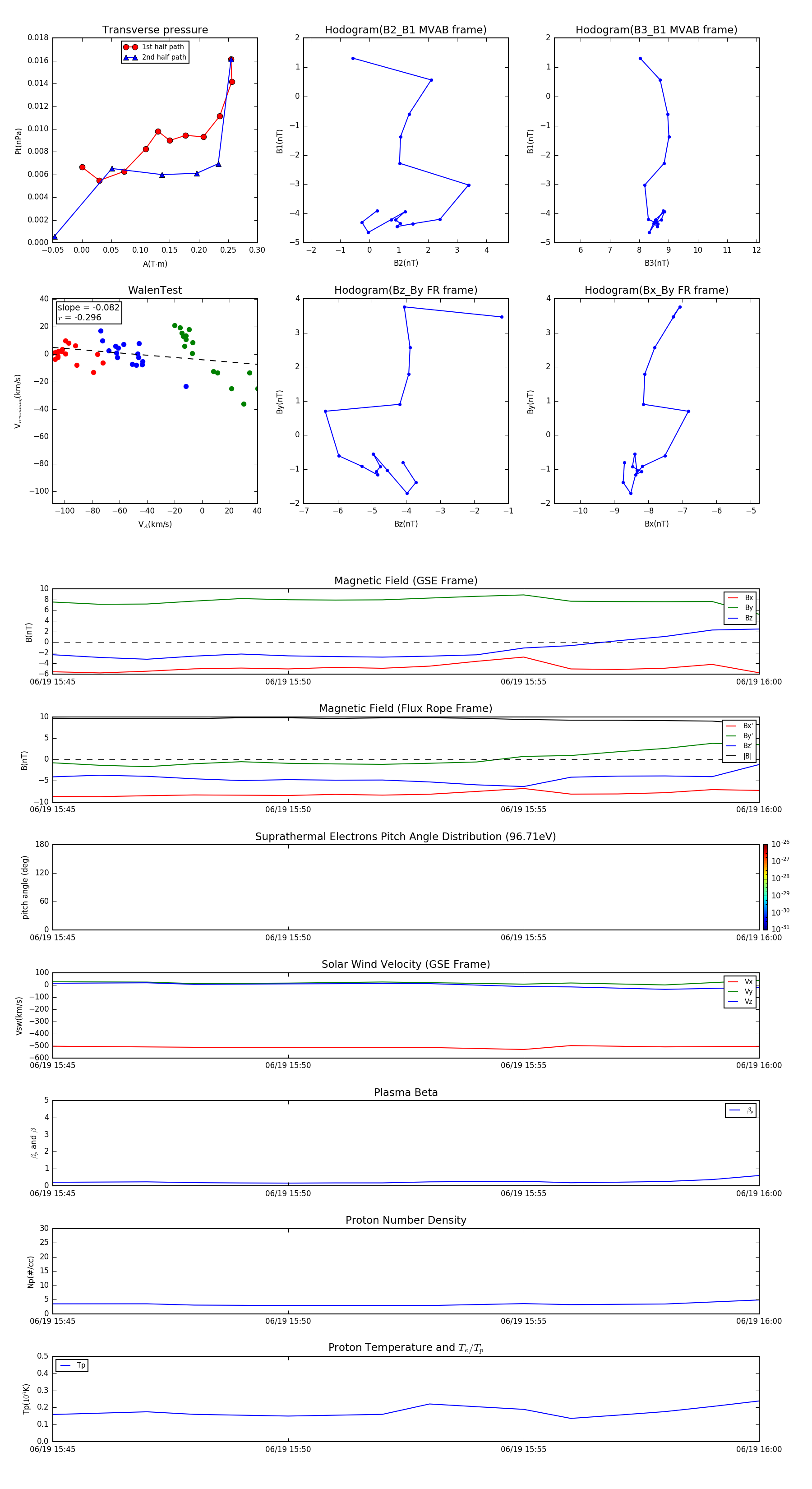Click "06/19 15:55" tick under Proton Temperature plot

click(524, 1449)
